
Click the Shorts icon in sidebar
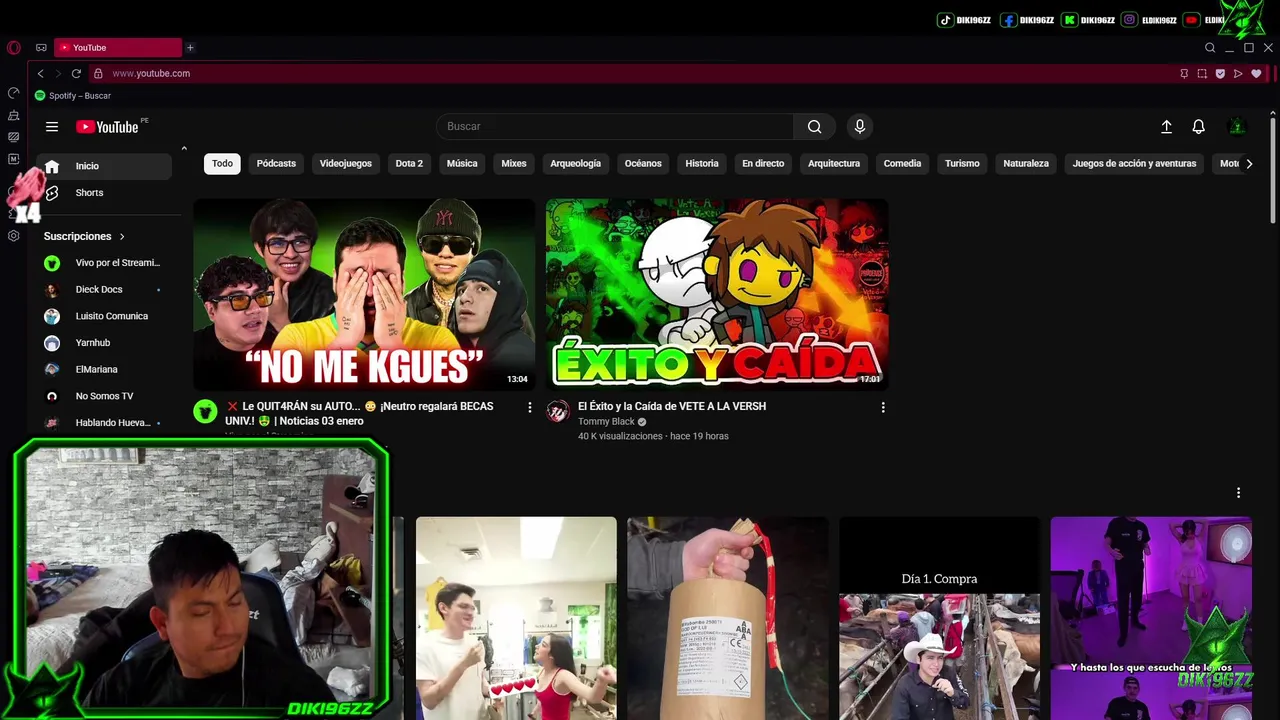tap(52, 192)
